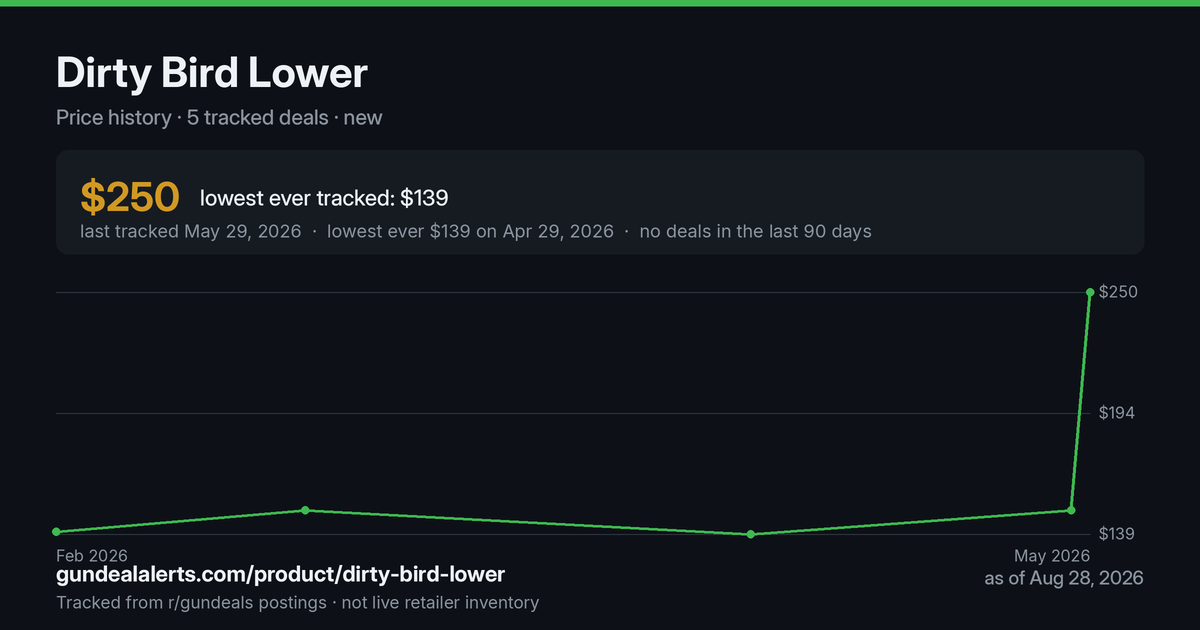1200x630 pixels.
Task: Click the $194 axis label
Action: (1119, 413)
